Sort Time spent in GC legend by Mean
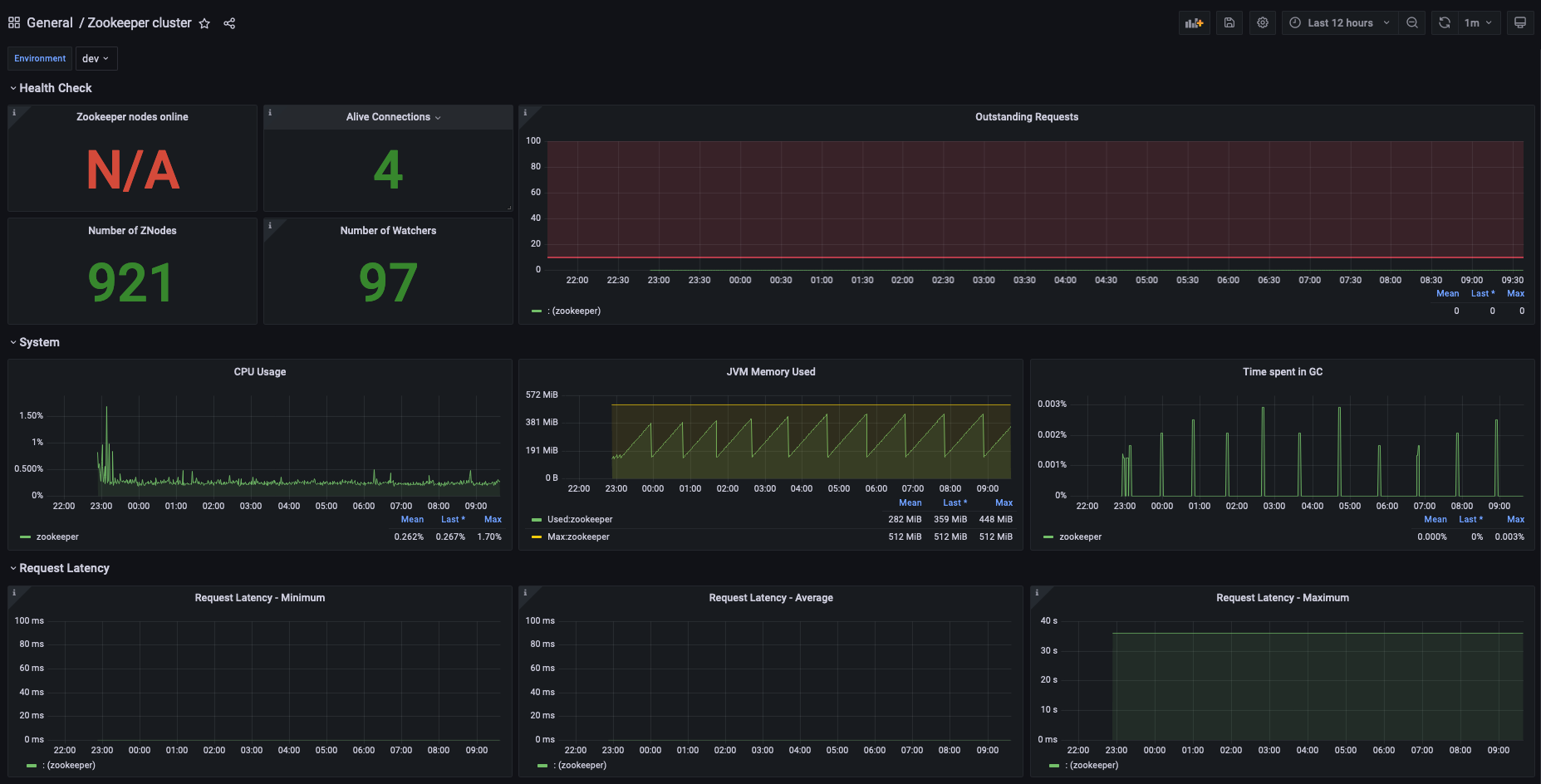The width and height of the screenshot is (1541, 784). [x=1435, y=520]
